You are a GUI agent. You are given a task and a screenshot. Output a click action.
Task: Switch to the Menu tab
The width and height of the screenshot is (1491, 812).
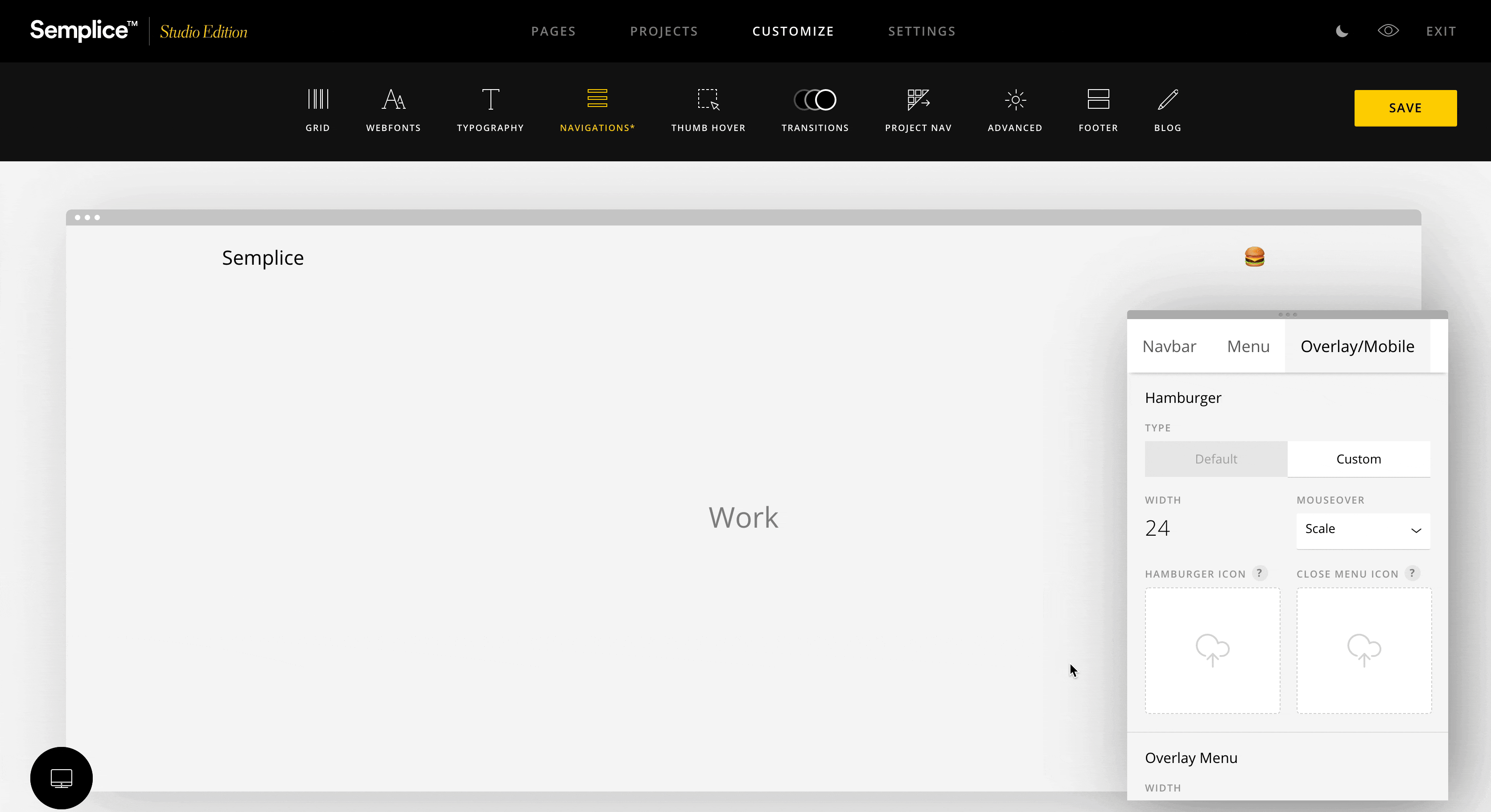[1248, 346]
